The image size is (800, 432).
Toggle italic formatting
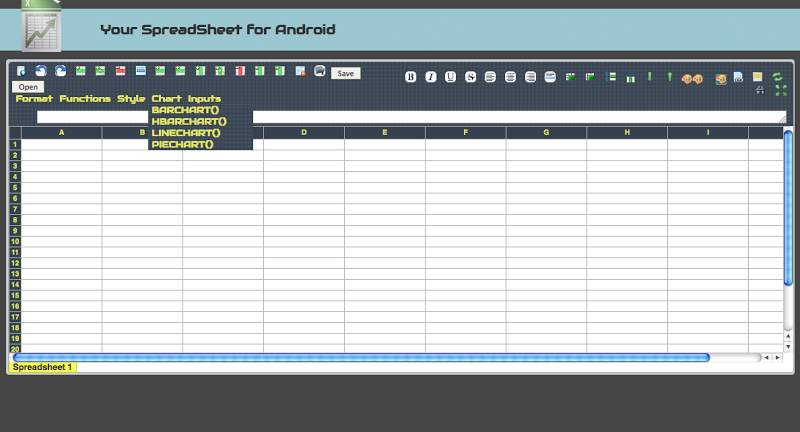coord(431,77)
